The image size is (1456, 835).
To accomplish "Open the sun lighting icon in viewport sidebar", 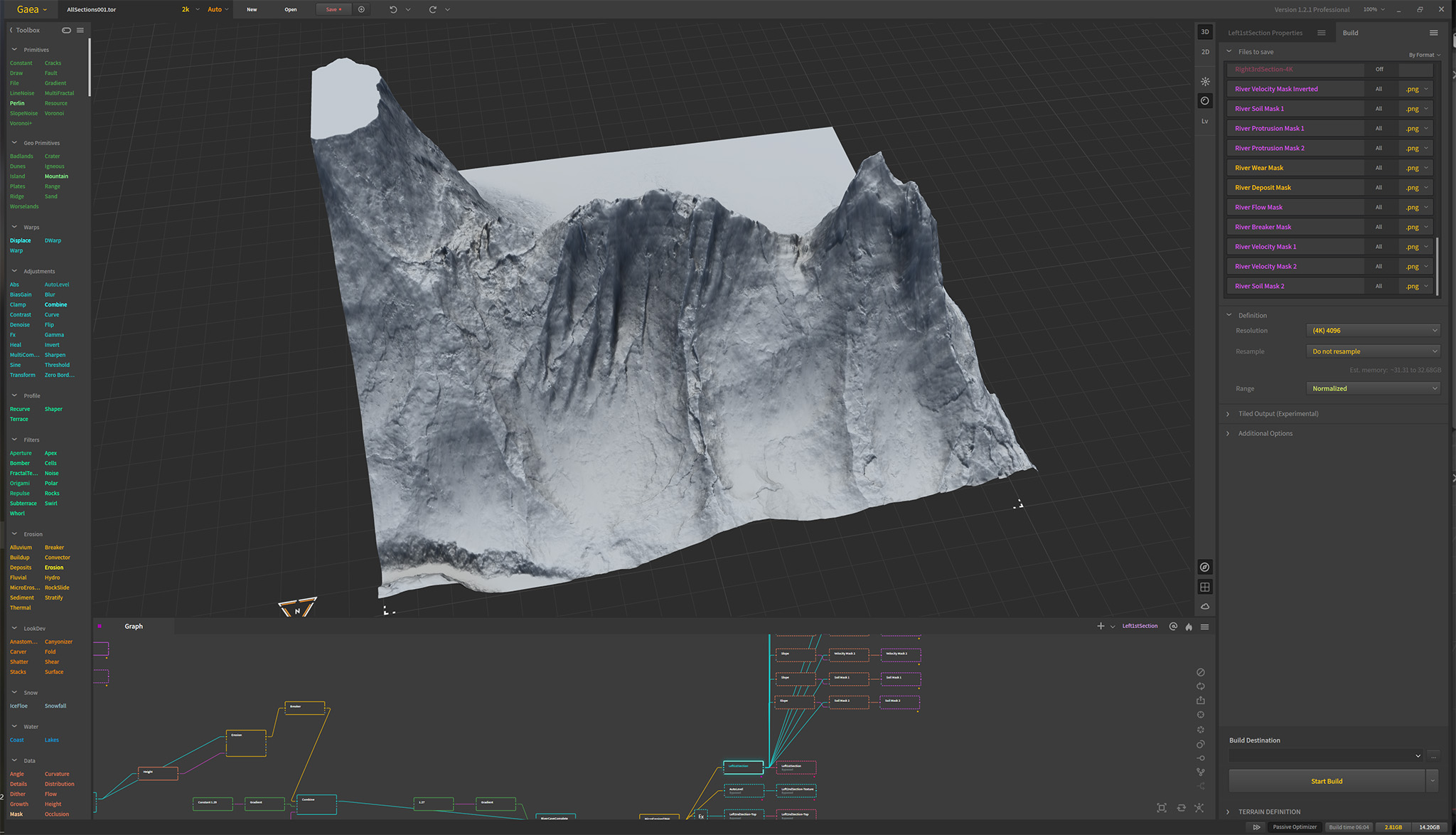I will [x=1205, y=82].
